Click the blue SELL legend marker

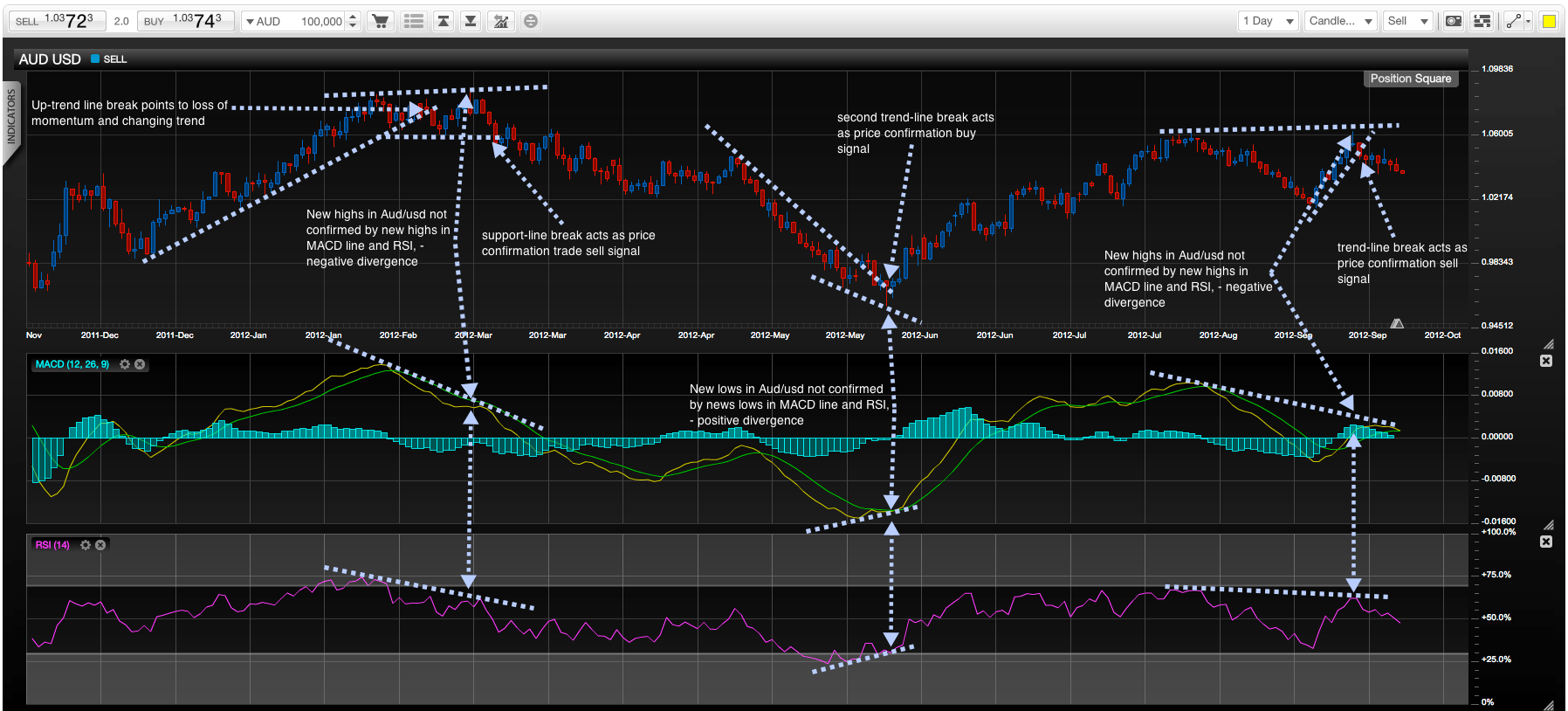coord(95,59)
